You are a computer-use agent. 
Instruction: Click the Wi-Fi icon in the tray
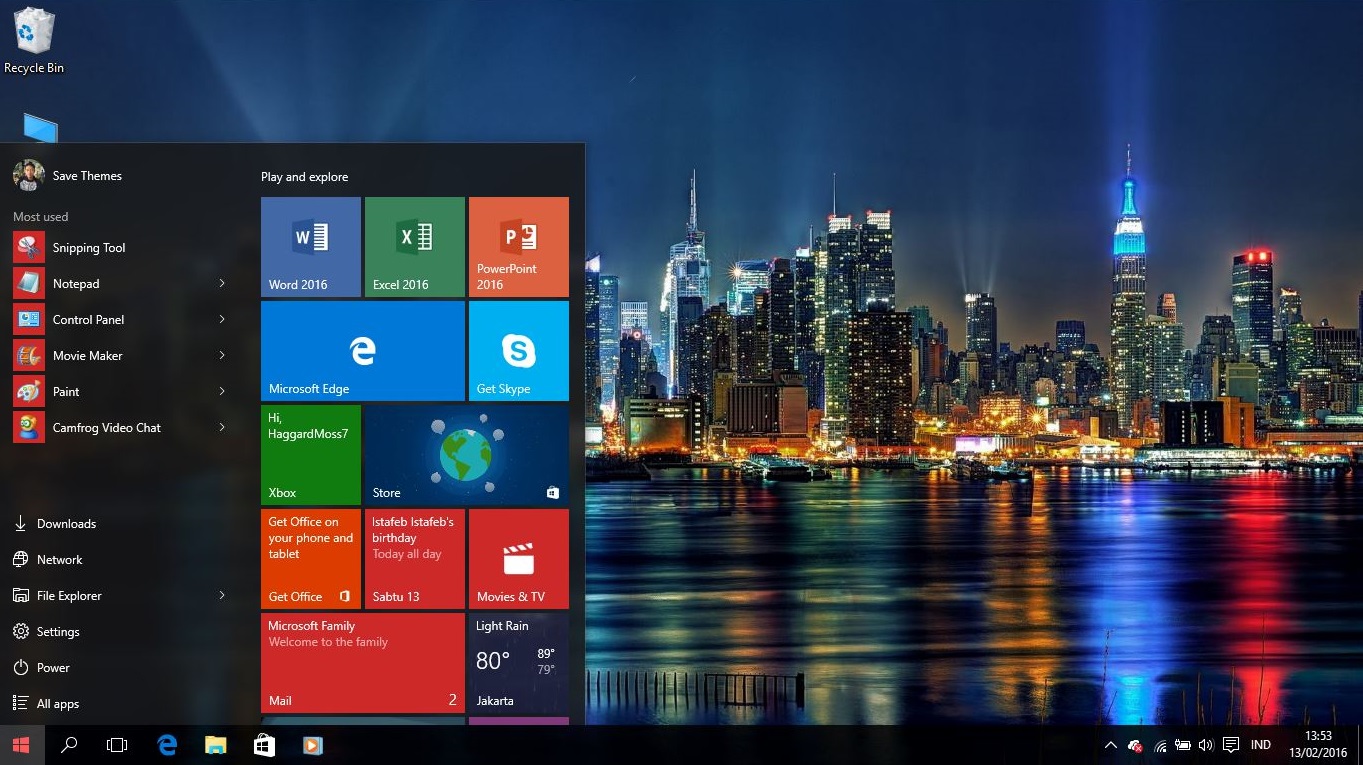(x=1160, y=745)
